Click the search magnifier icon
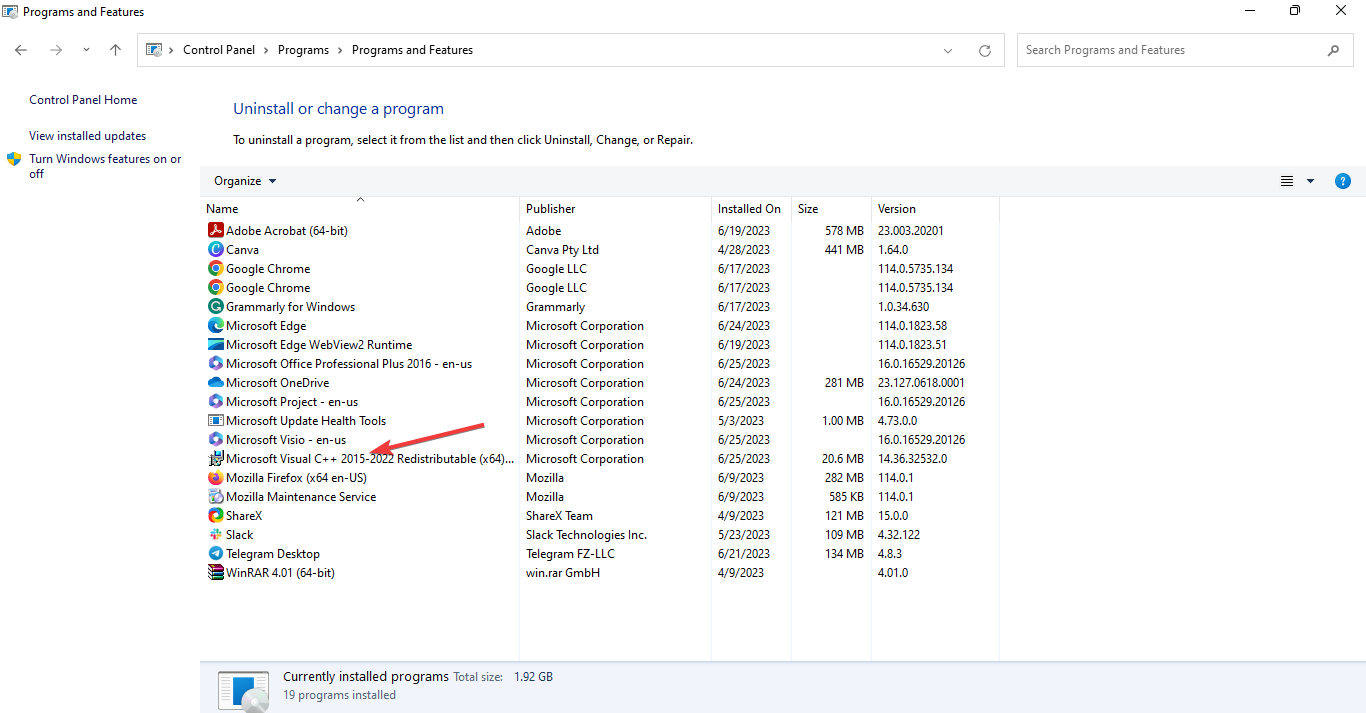Screen dimensions: 1366x713 [1334, 50]
